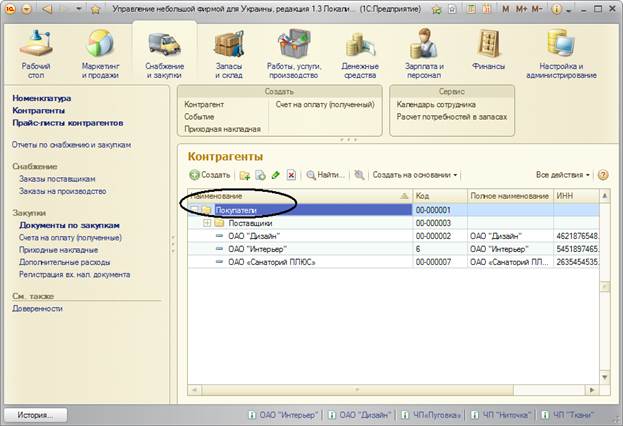Click the cancel search magnifier icon
This screenshot has height=426, width=623.
(x=359, y=175)
